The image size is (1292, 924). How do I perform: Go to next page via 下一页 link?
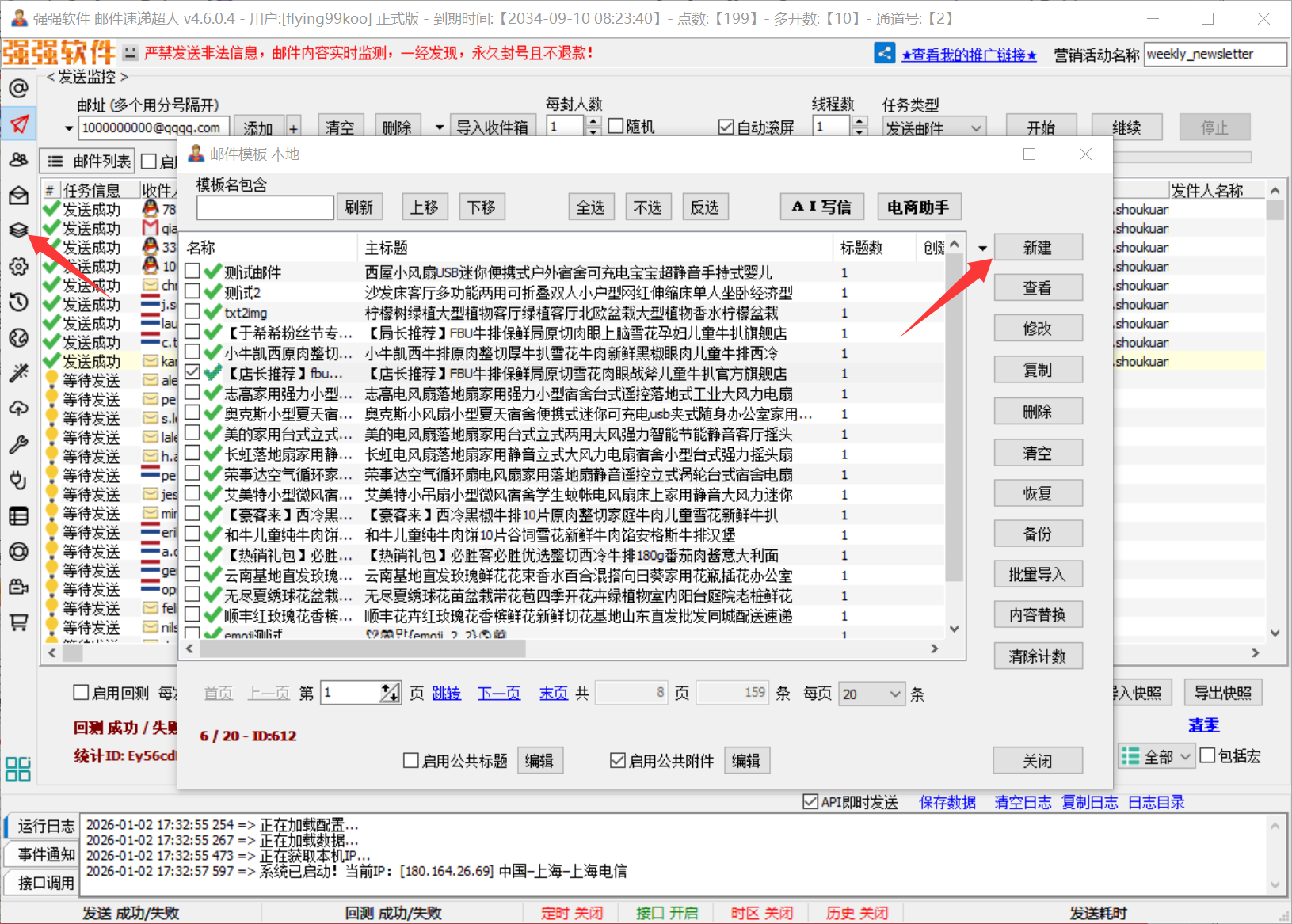coord(499,694)
